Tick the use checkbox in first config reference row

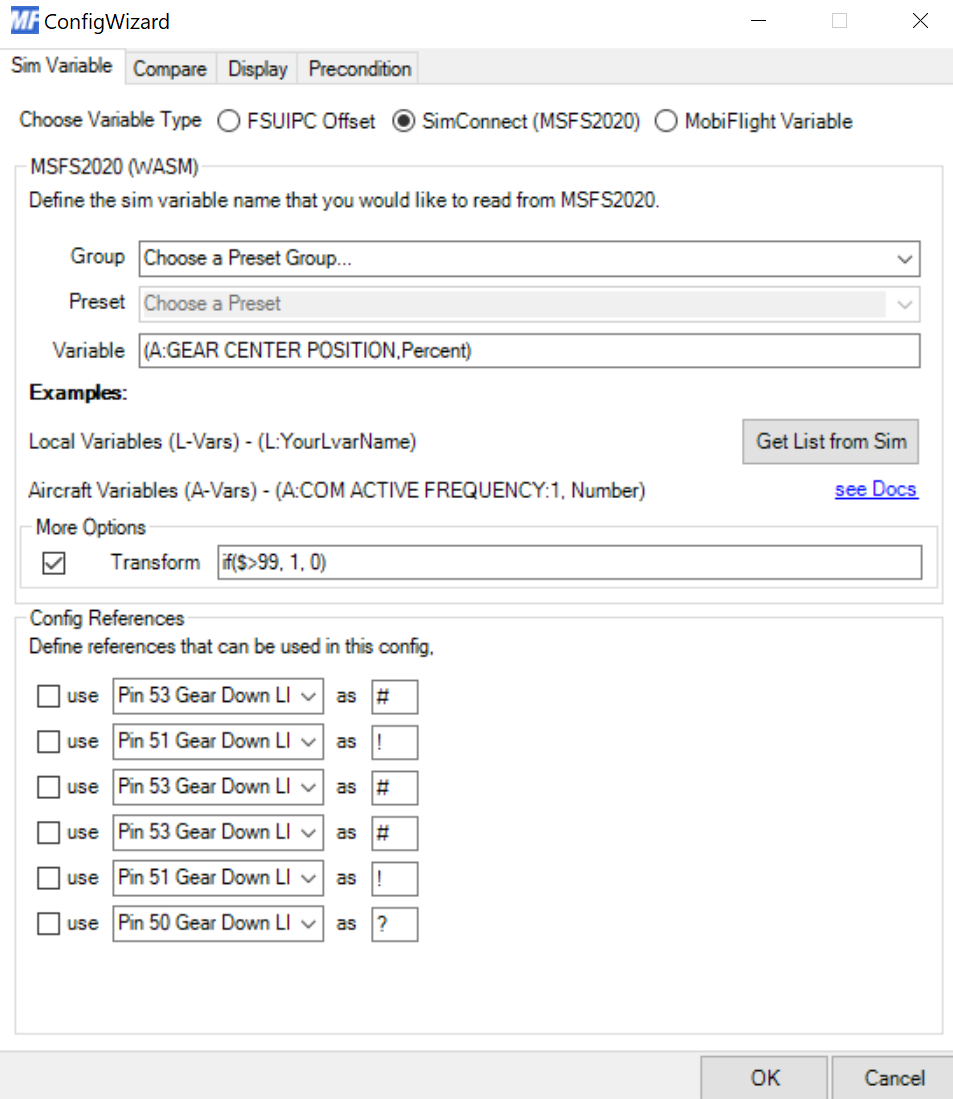(48, 696)
